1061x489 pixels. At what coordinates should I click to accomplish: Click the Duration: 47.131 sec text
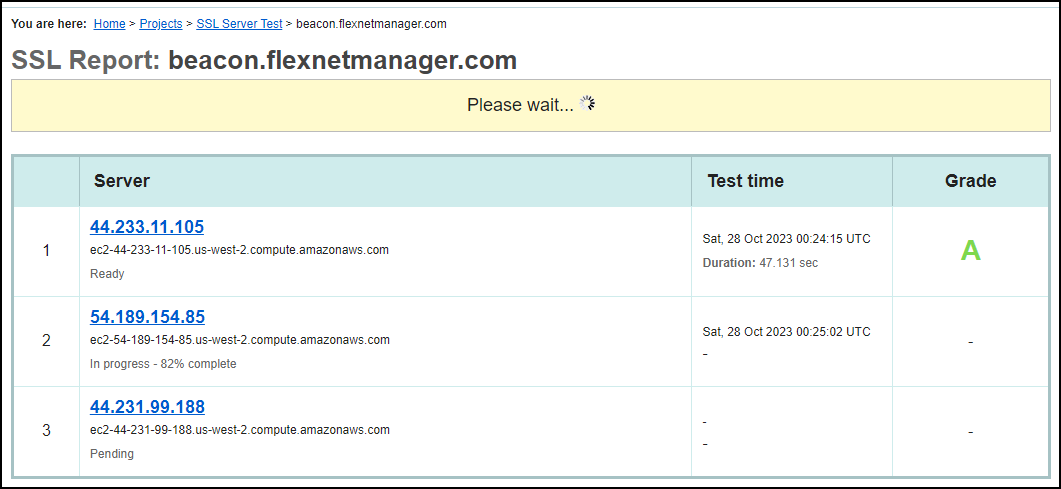tap(760, 262)
